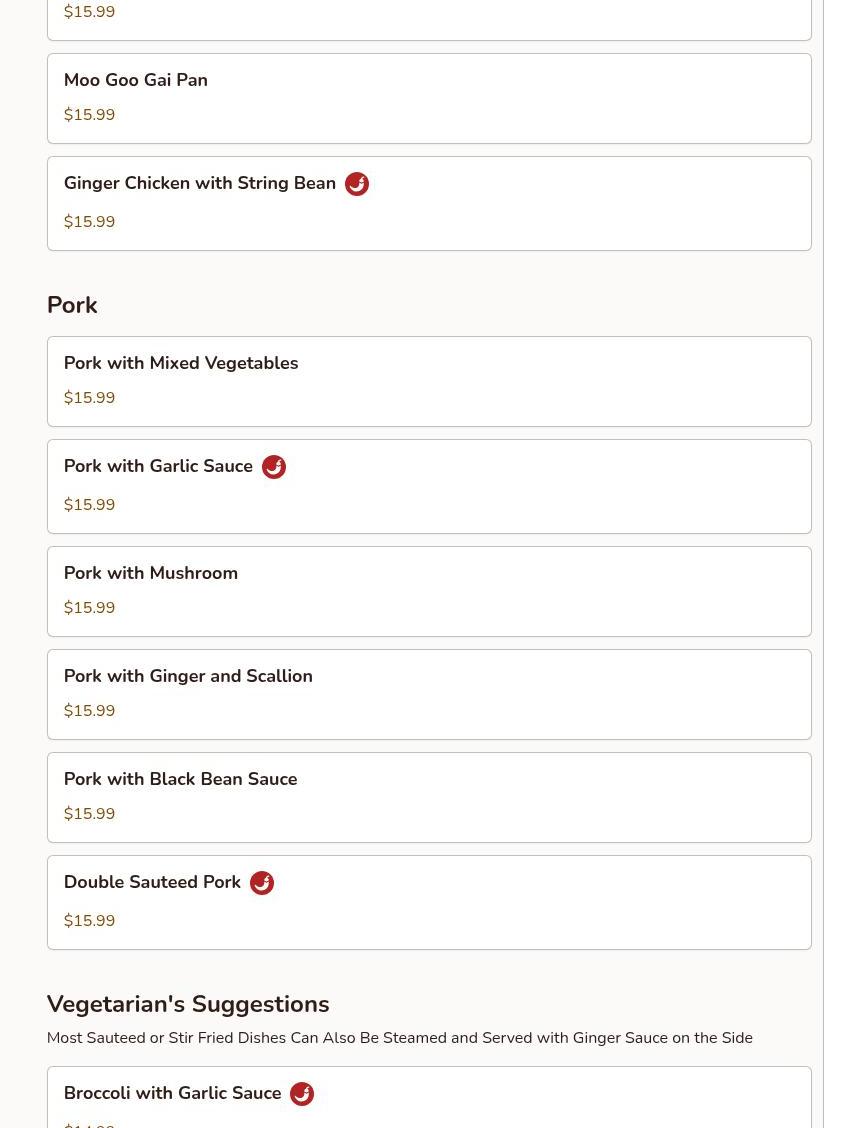Click the steamed dishes ginger sauce note
Viewport: 844px width, 1128px height.
pos(399,1038)
